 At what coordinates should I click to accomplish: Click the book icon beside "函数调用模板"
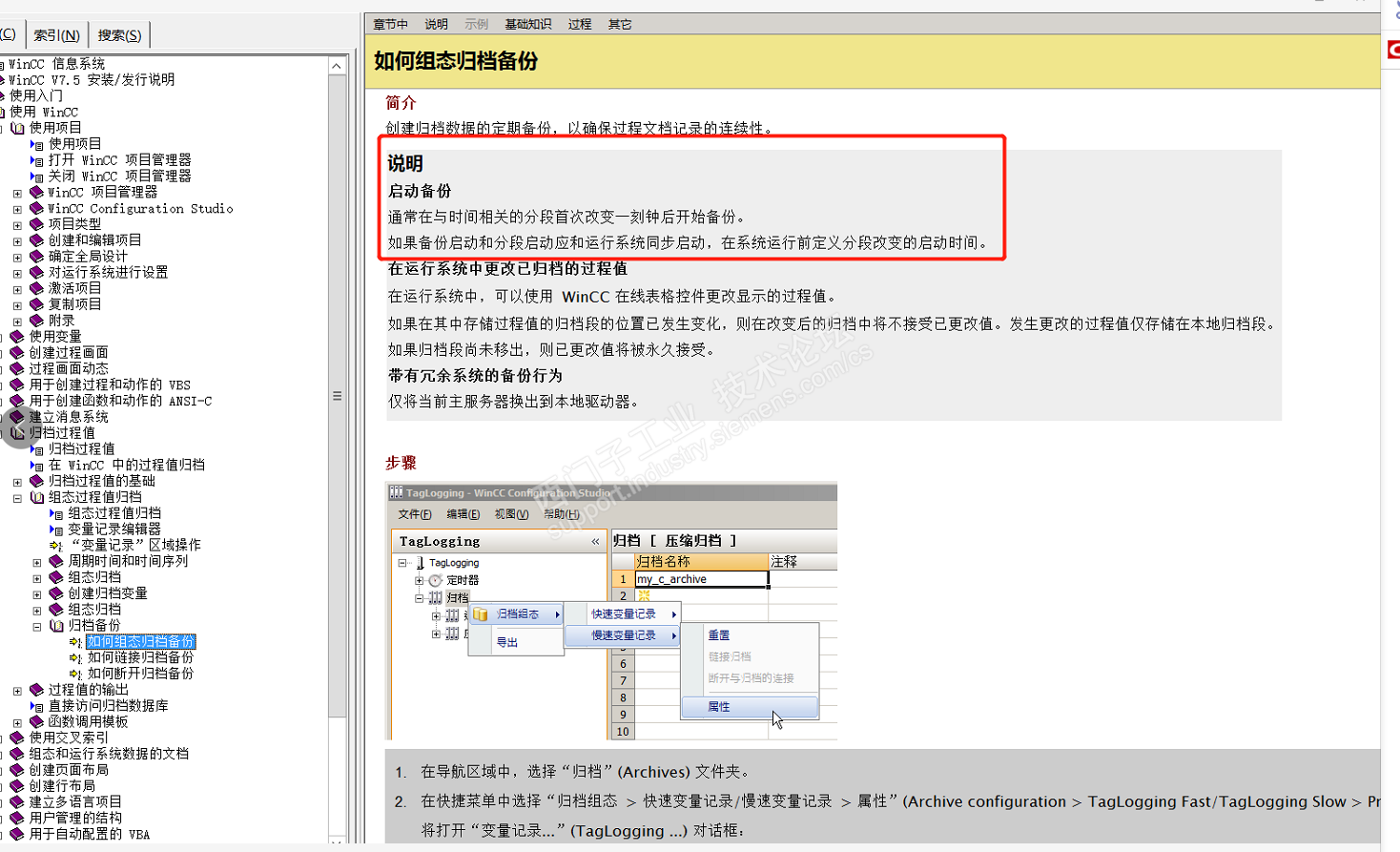coord(36,722)
